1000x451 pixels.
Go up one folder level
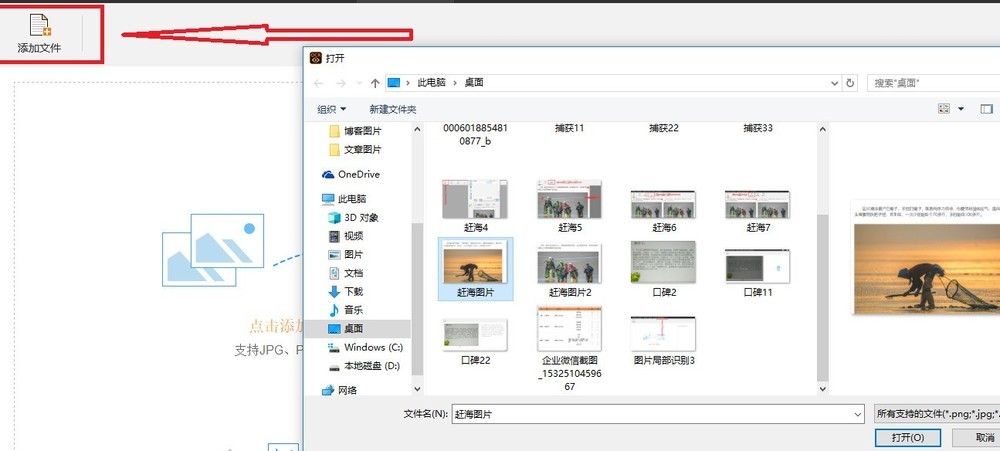tap(375, 83)
